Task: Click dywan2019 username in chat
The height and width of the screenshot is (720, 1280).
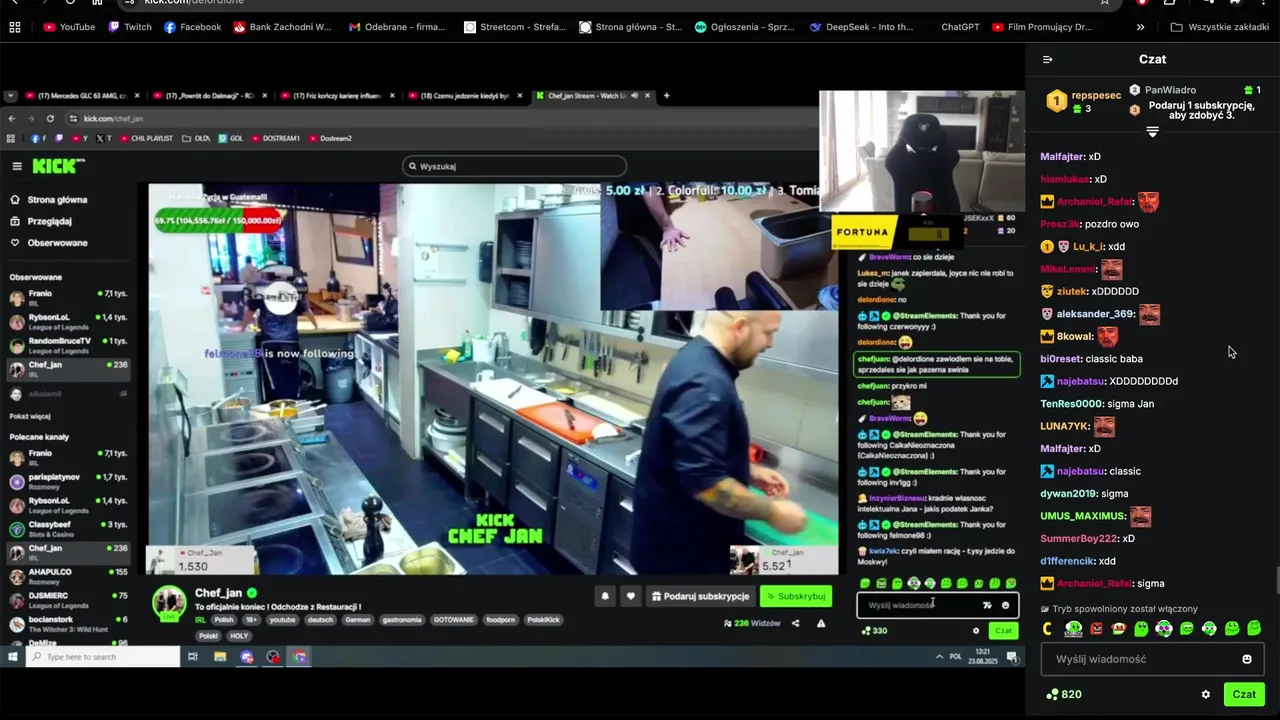Action: (x=1068, y=493)
